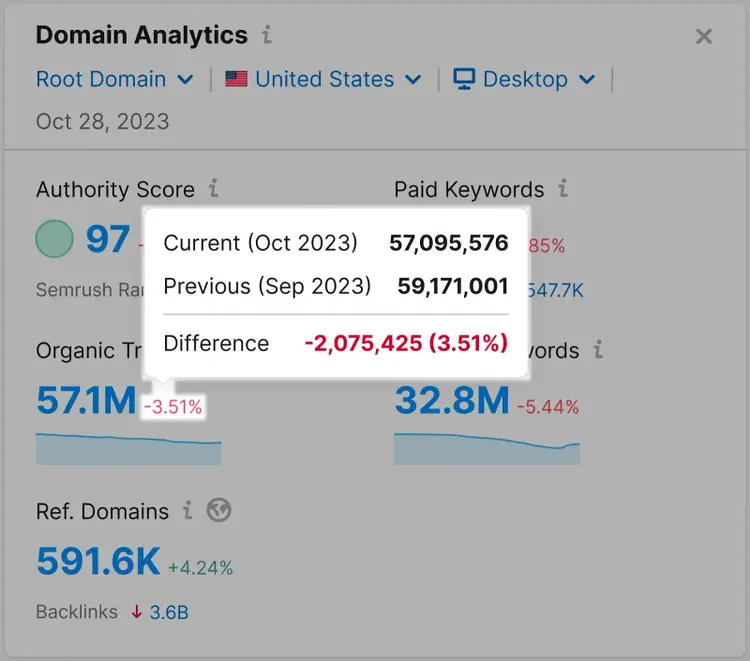This screenshot has width=750, height=661.
Task: Close the Domain Analytics panel
Action: (x=704, y=36)
